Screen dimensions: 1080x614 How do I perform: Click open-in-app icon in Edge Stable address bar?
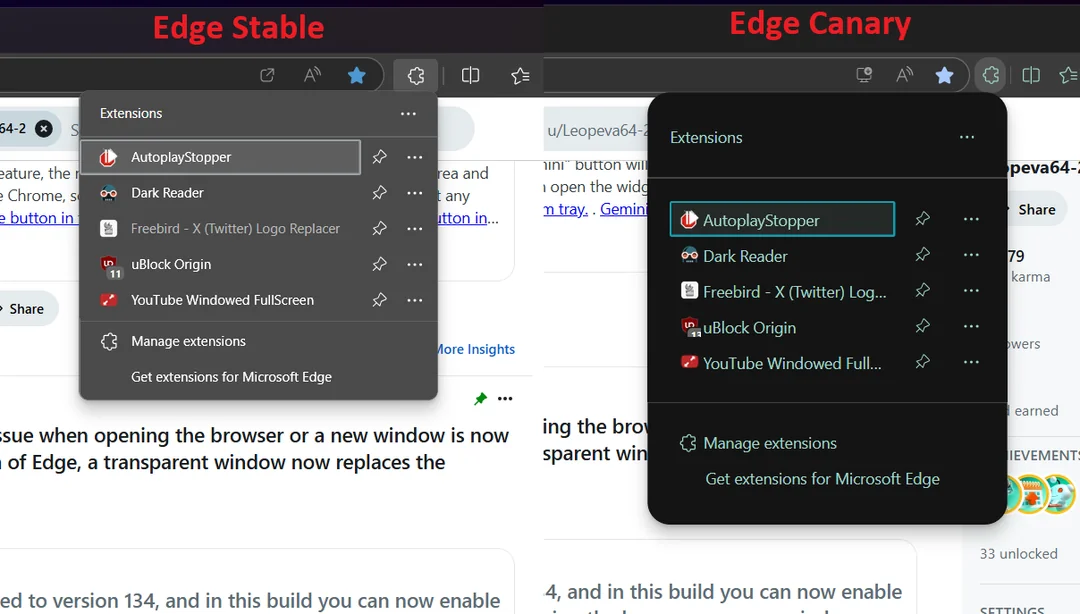point(267,75)
